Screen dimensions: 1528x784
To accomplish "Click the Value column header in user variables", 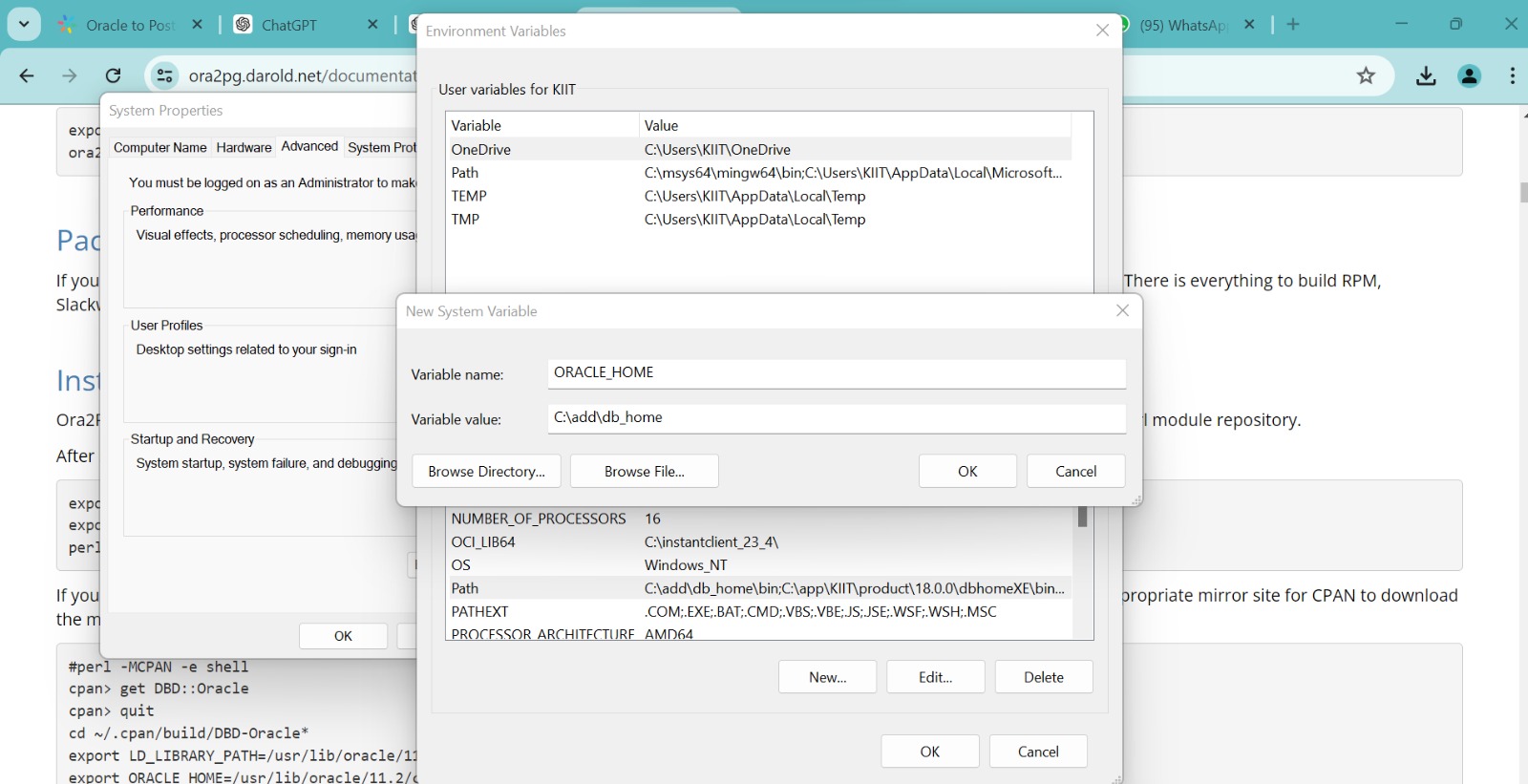I will tap(855, 125).
